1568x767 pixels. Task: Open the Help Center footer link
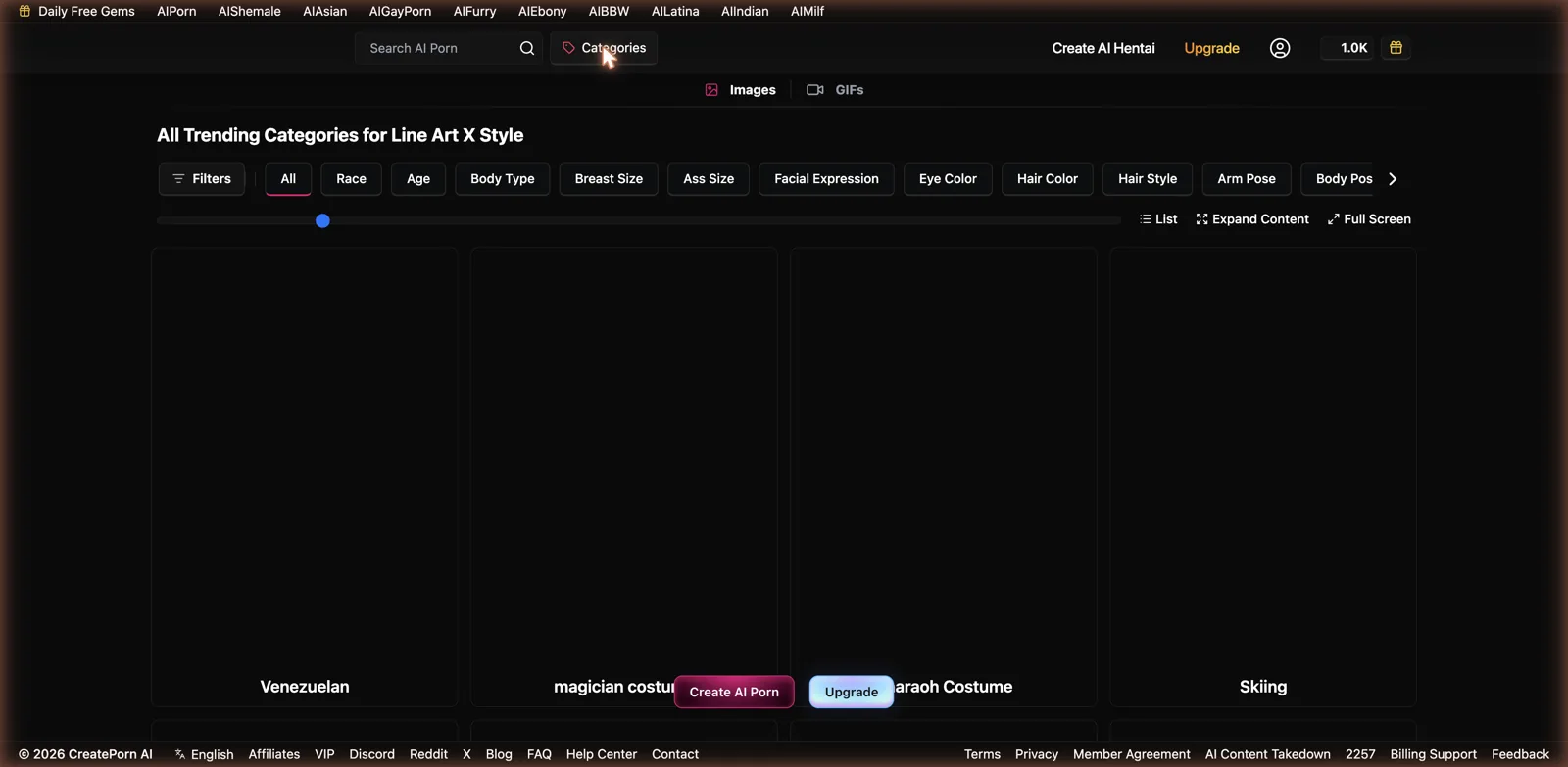602,754
